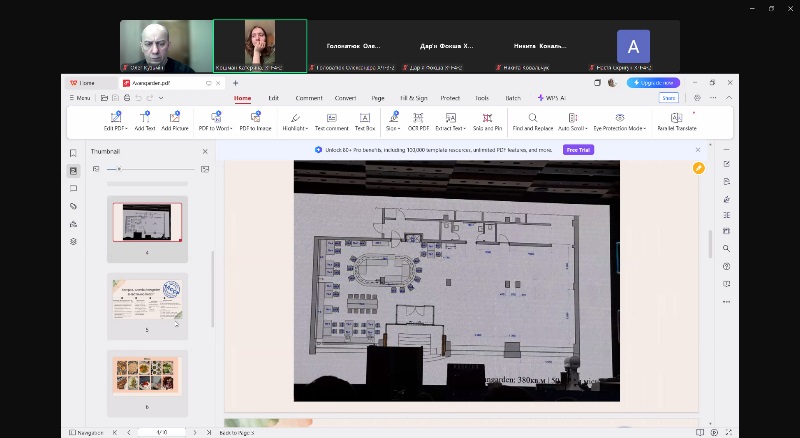Adjust the thumbnail size slider
This screenshot has width=800, height=438.
[x=120, y=169]
